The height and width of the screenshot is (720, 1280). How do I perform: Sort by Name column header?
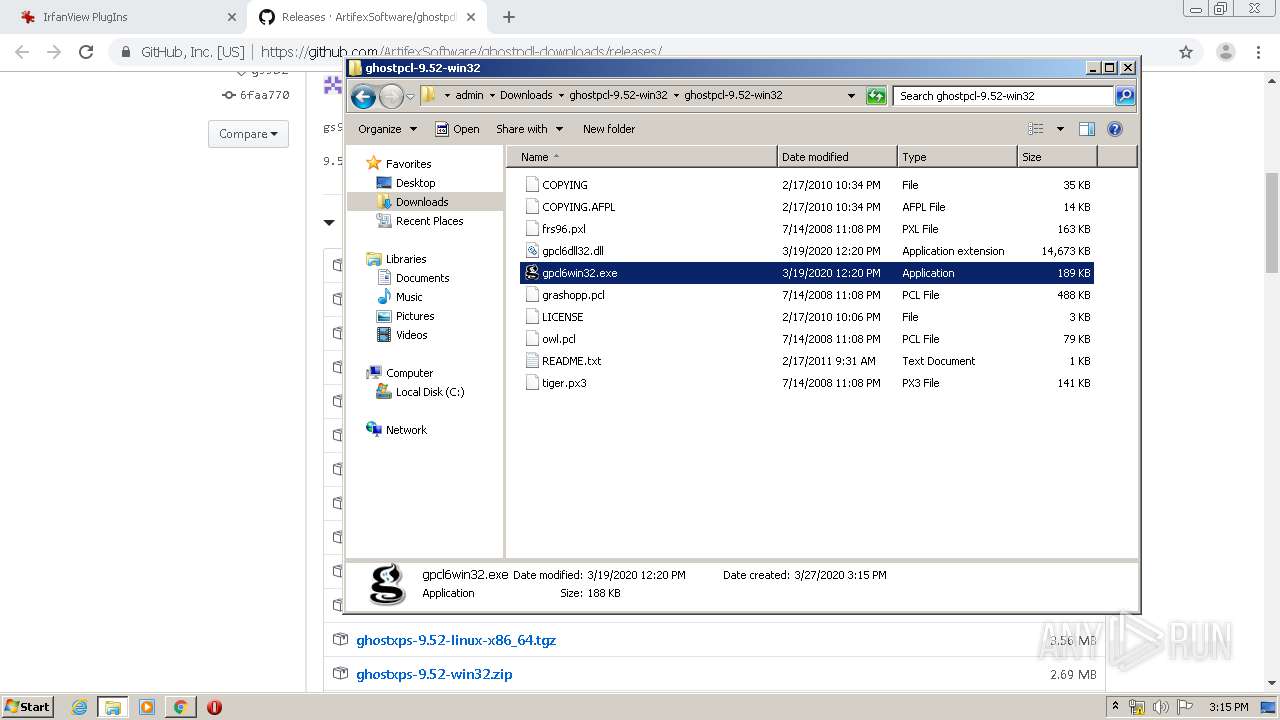[642, 157]
